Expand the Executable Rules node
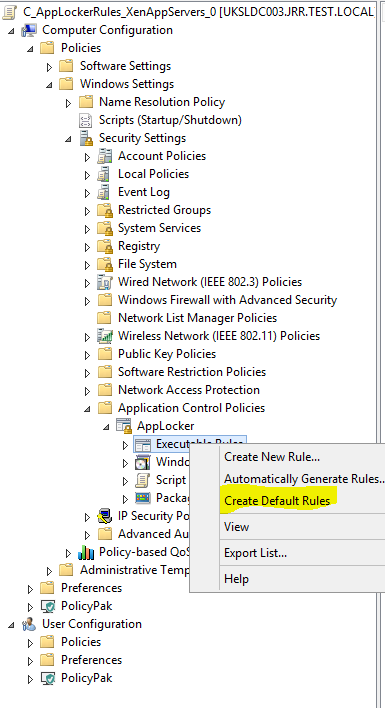This screenshot has height=708, width=385. click(x=125, y=445)
